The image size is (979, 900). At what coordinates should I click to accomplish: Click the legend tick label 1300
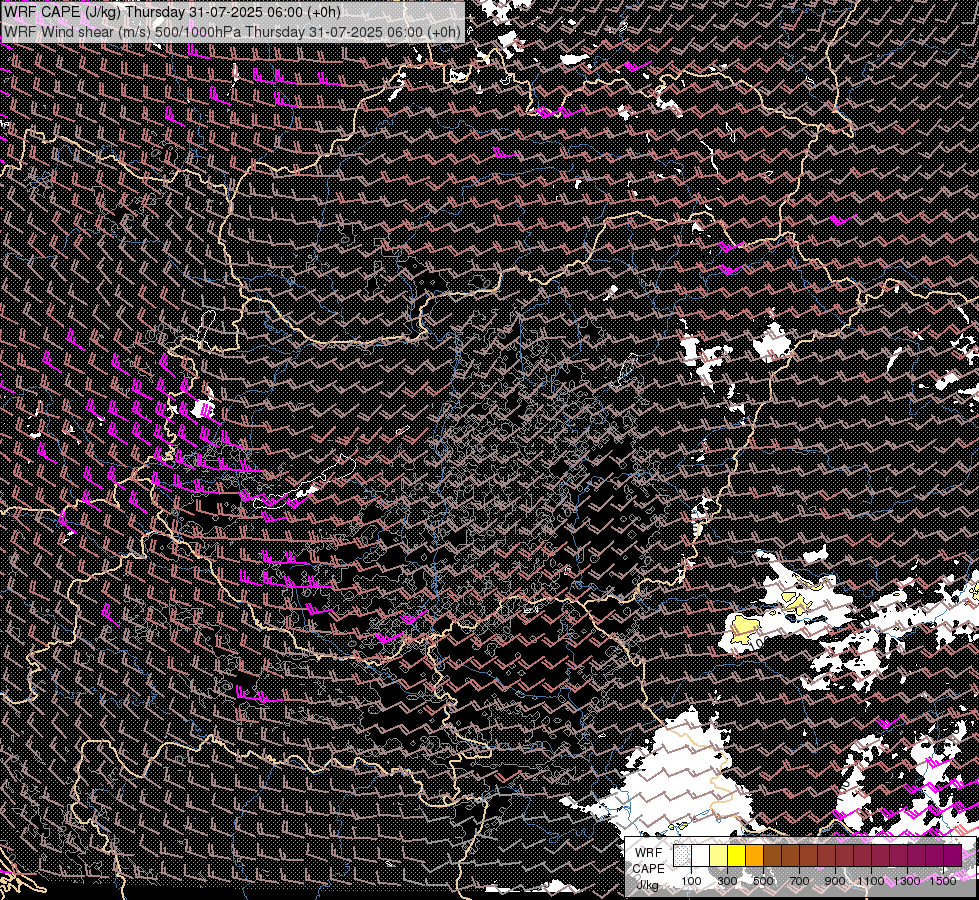pos(907,881)
